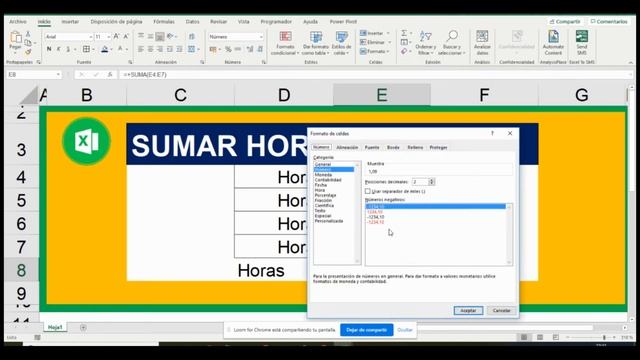This screenshot has height=360, width=640.
Task: Click the fill color bucket icon
Action: pos(104,49)
